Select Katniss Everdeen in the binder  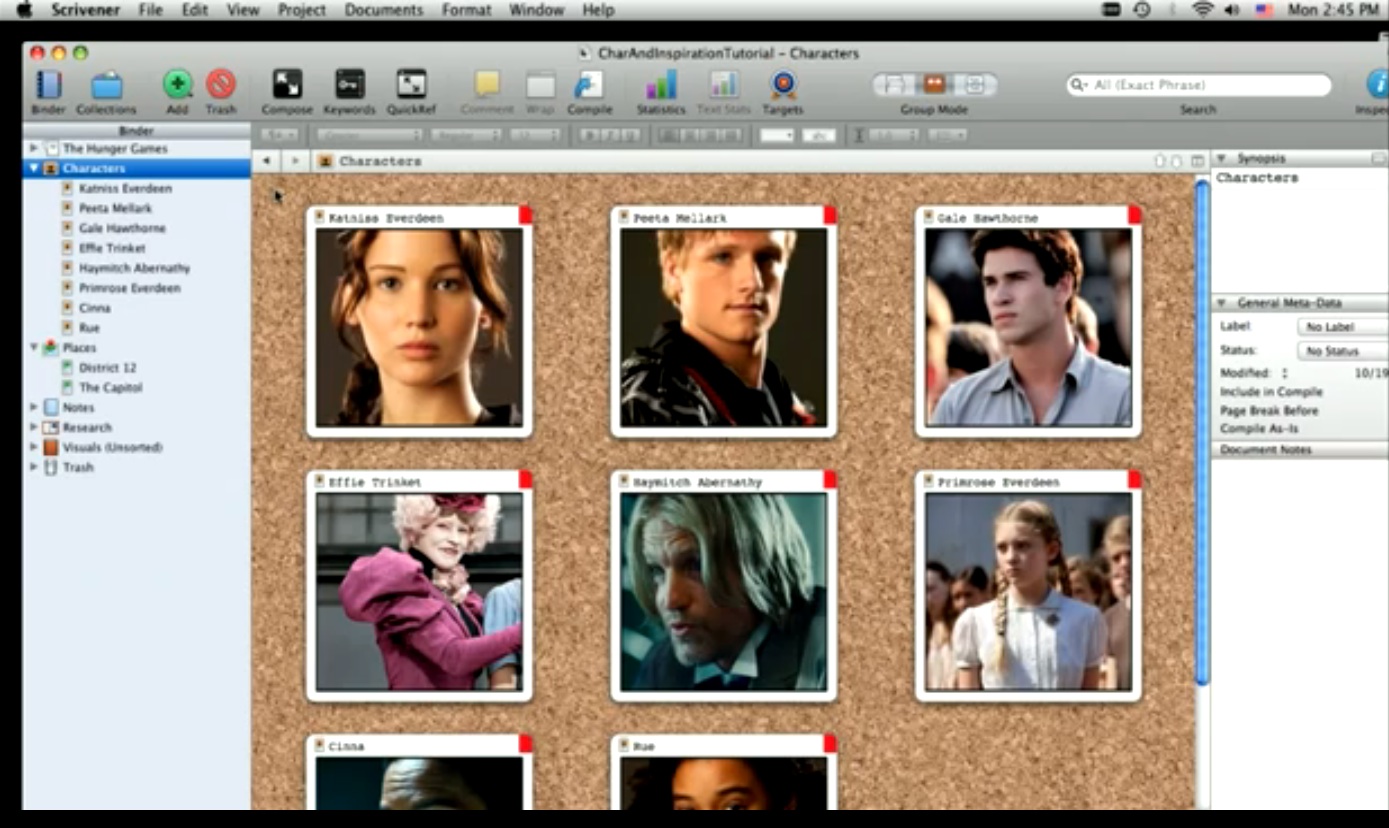click(x=125, y=188)
